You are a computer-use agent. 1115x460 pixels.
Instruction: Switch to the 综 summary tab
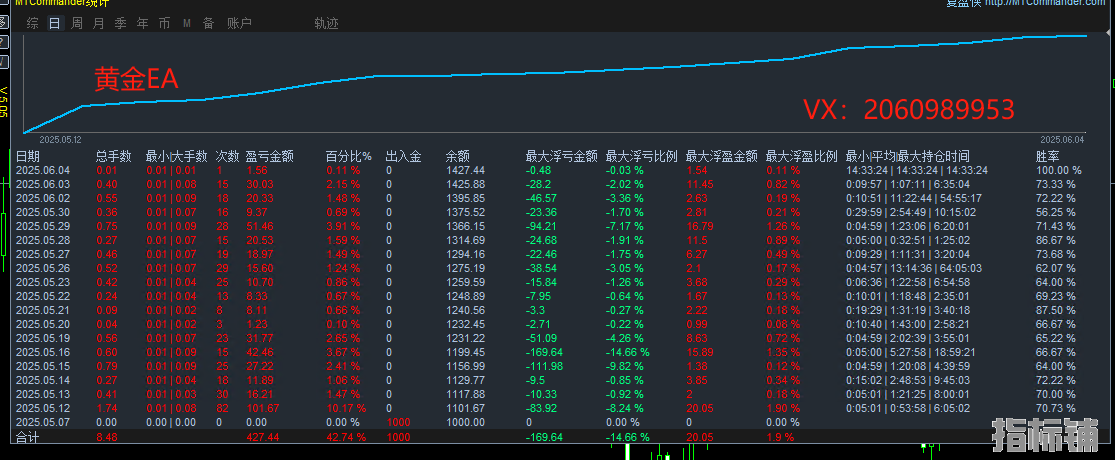[33, 23]
